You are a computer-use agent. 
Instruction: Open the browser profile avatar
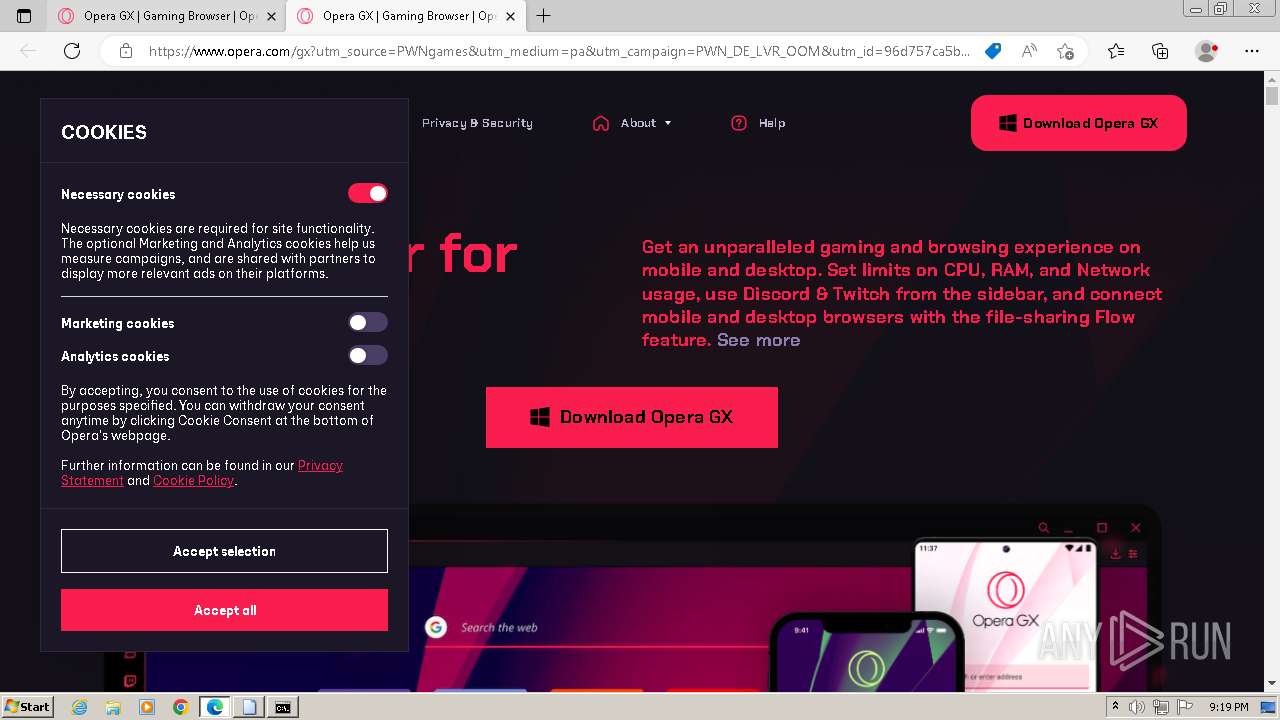pos(1207,51)
